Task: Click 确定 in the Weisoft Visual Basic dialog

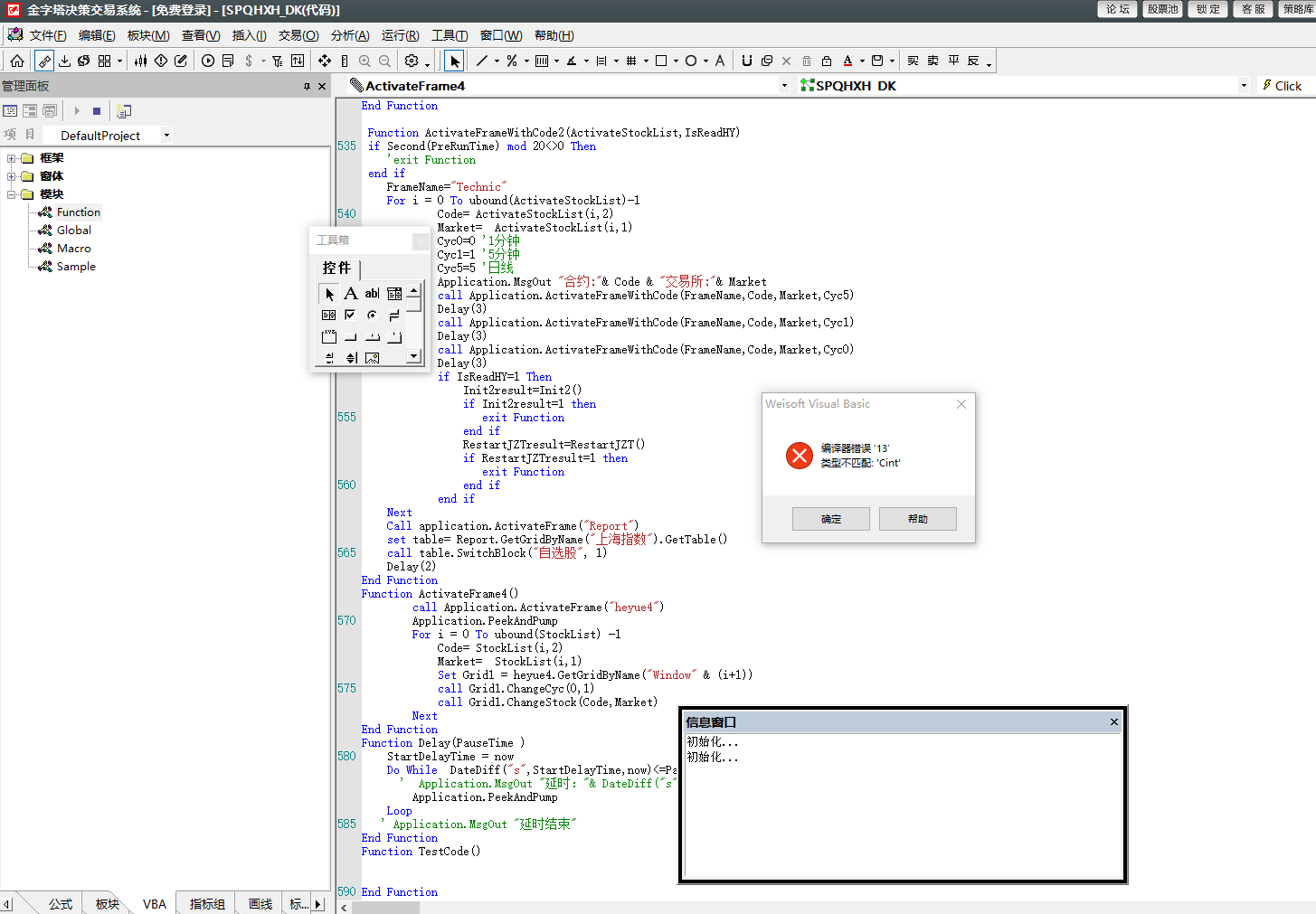Action: tap(831, 519)
